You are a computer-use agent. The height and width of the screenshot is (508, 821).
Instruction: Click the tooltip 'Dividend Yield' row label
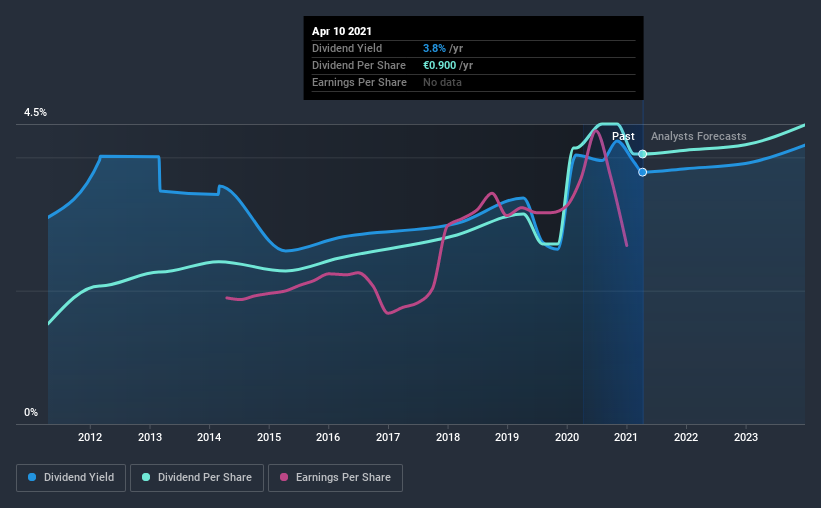(347, 48)
